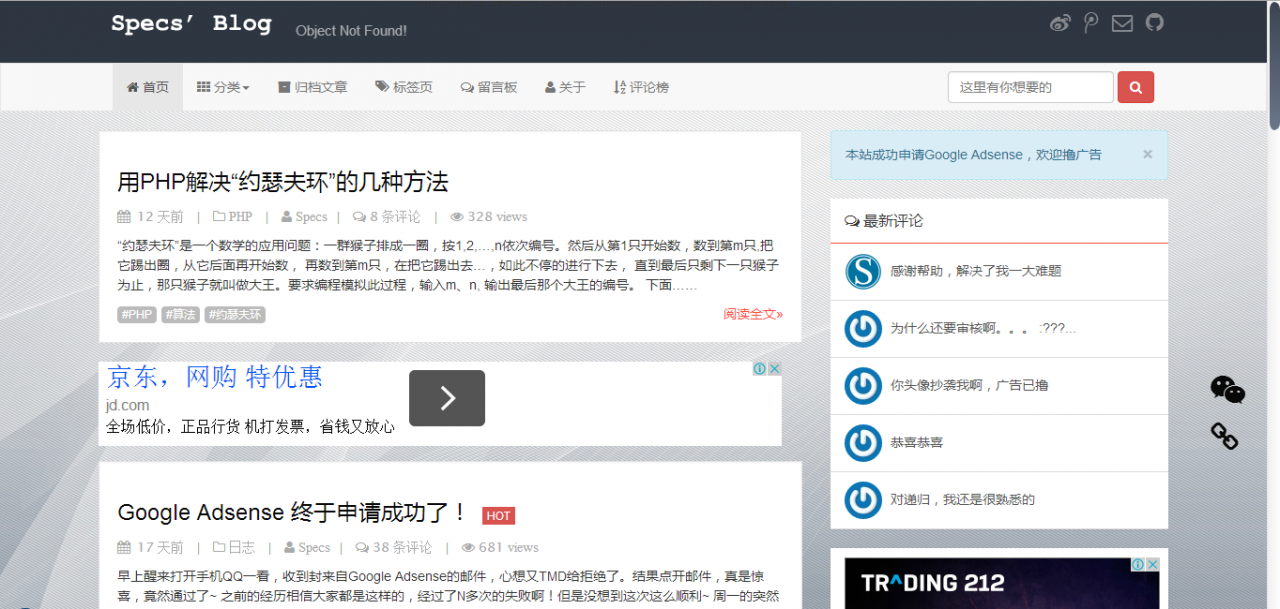Click the eye icon near 328 views
Image resolution: width=1280 pixels, height=609 pixels.
click(457, 216)
